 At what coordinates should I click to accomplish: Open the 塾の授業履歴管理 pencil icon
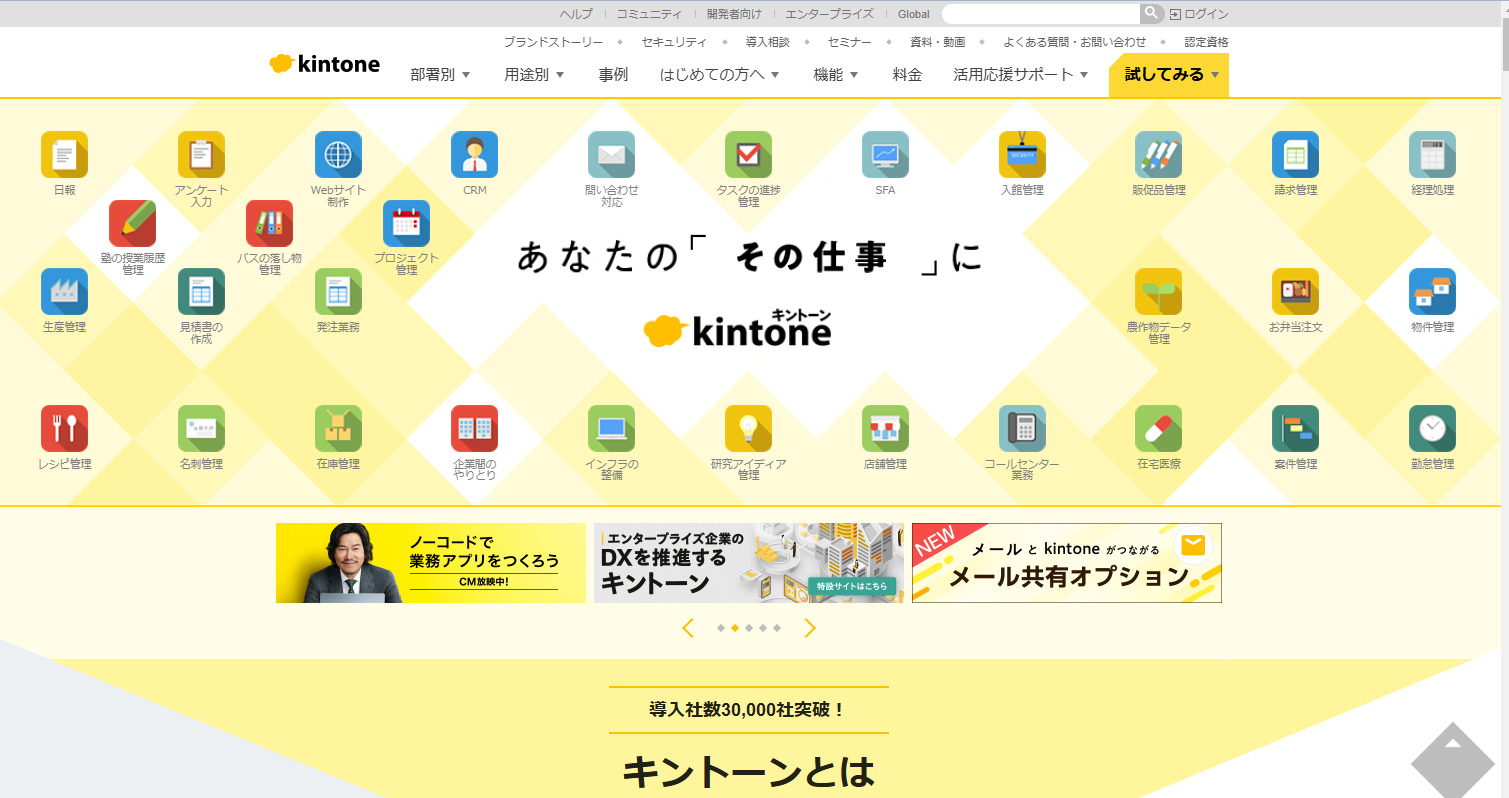[x=132, y=223]
